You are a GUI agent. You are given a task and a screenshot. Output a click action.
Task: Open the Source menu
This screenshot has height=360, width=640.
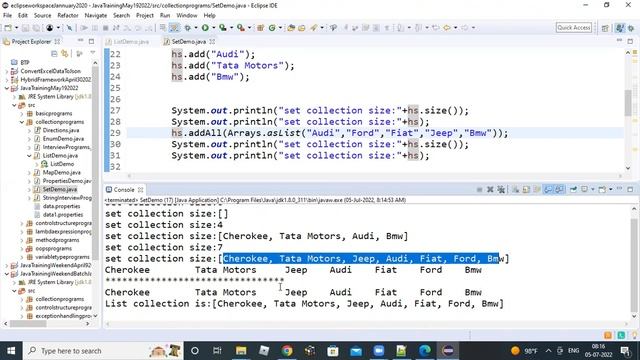42,16
